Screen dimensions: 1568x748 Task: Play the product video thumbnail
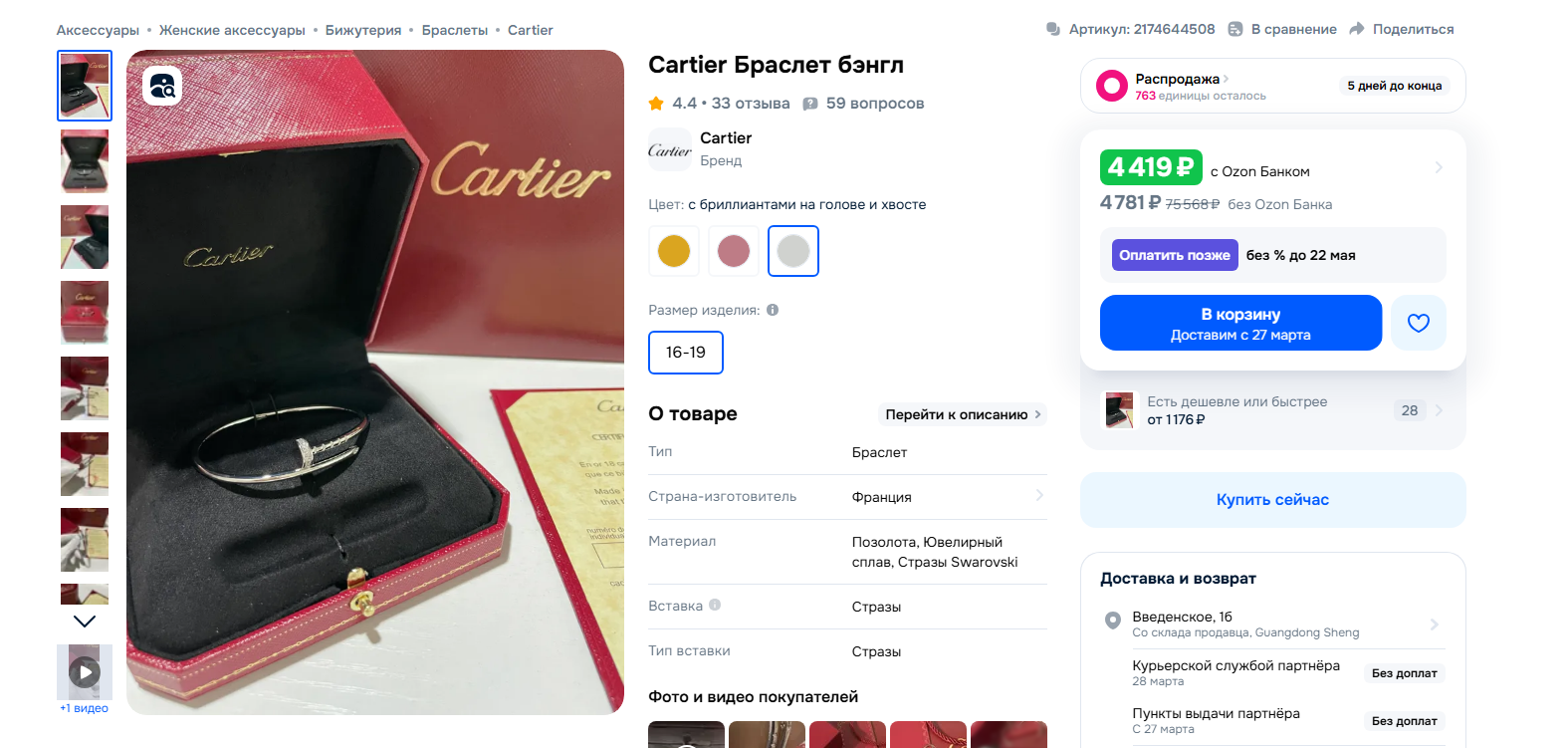pos(85,672)
